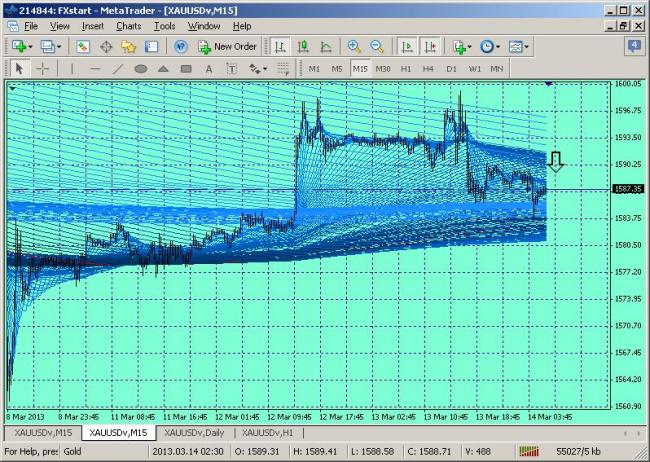The height and width of the screenshot is (462, 650).
Task: Zoom out of the chart
Action: (x=376, y=46)
